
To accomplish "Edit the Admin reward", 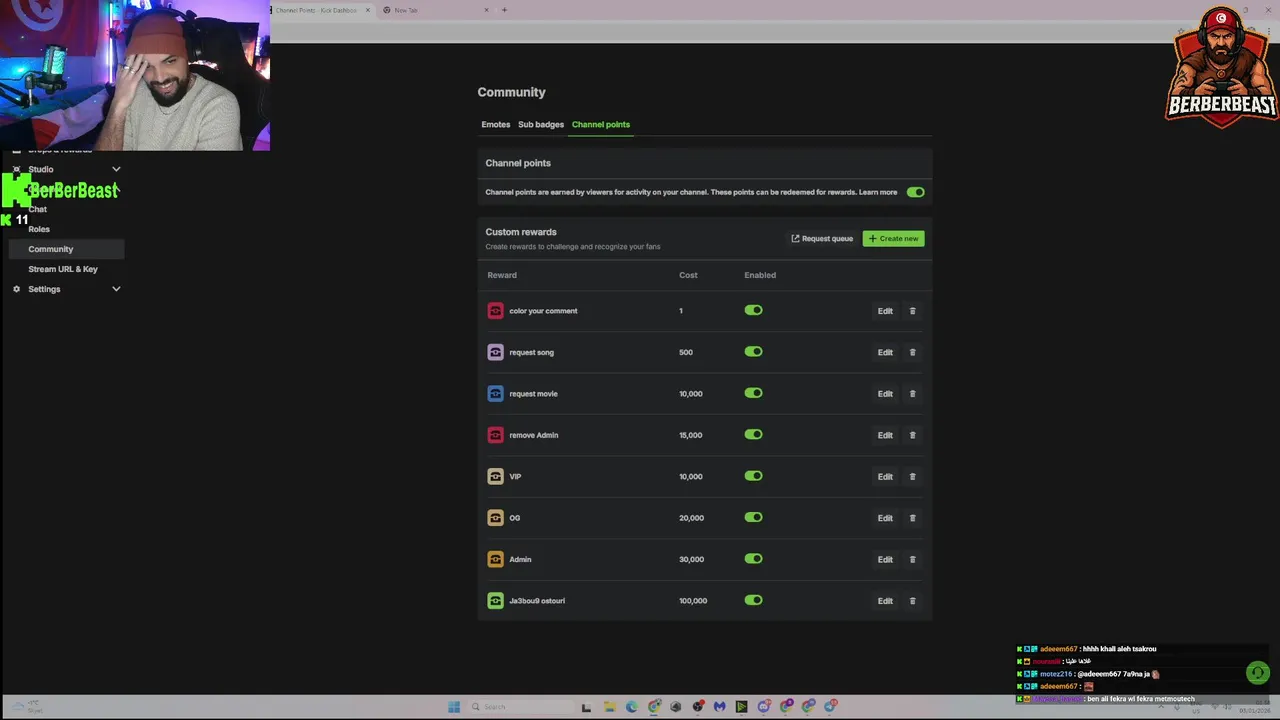I will 885,560.
